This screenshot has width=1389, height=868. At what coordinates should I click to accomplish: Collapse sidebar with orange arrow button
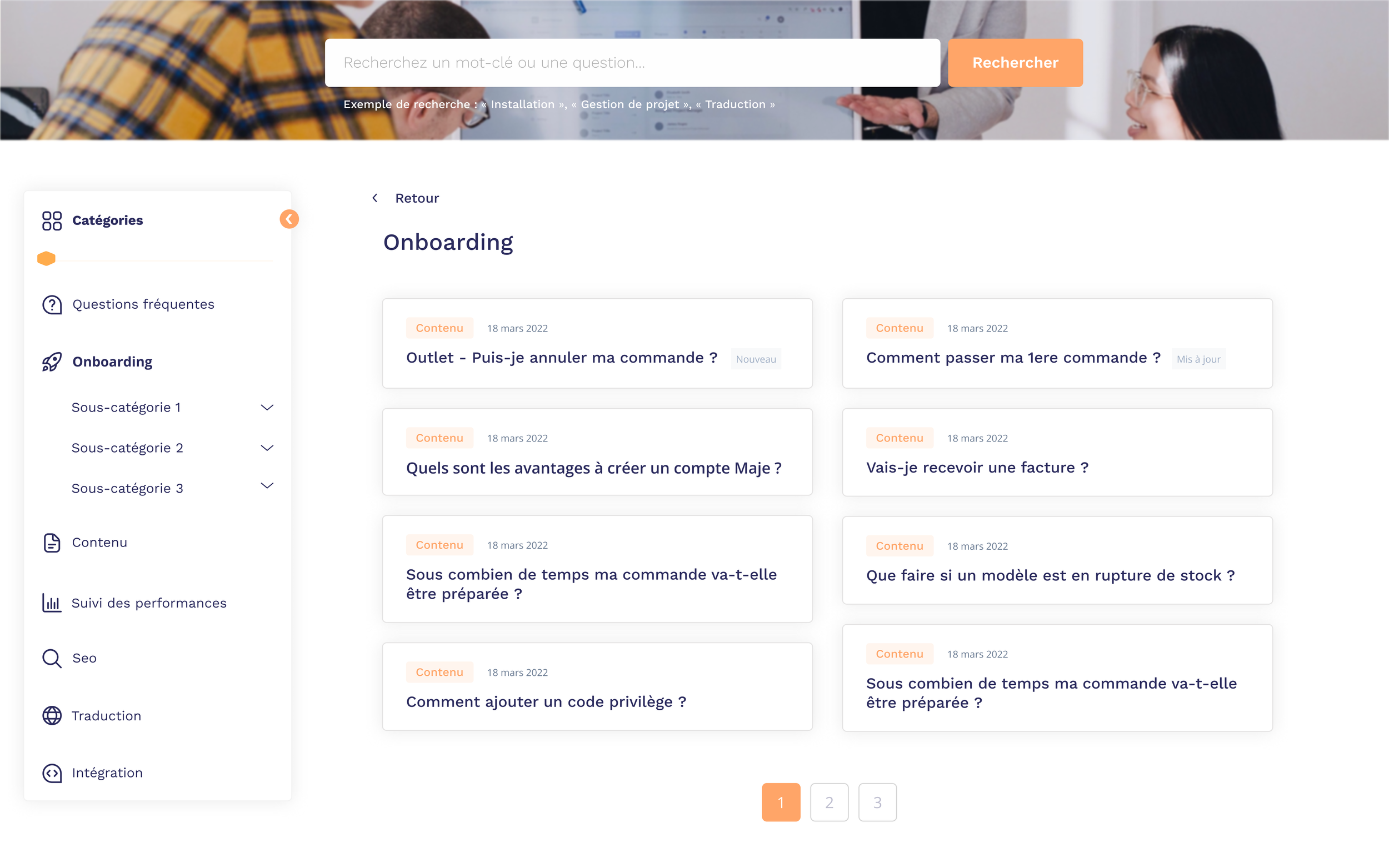click(289, 219)
